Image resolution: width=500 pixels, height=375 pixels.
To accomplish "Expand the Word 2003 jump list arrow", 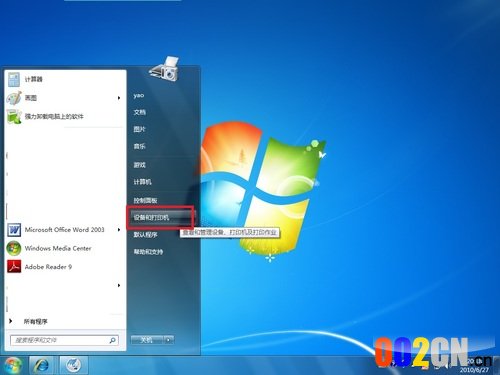I will pyautogui.click(x=119, y=230).
